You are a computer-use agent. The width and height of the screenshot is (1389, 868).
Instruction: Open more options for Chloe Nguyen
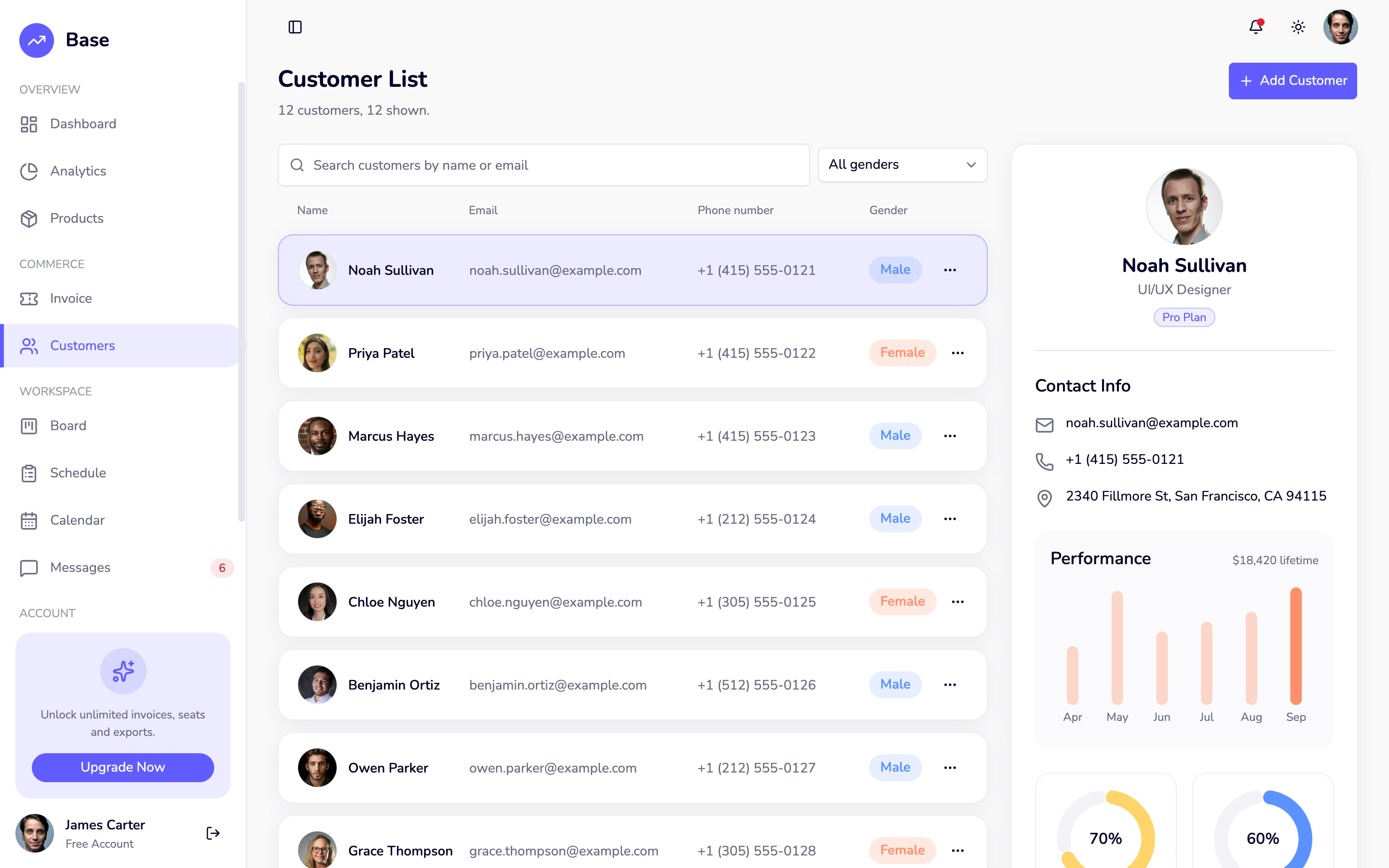tap(957, 602)
